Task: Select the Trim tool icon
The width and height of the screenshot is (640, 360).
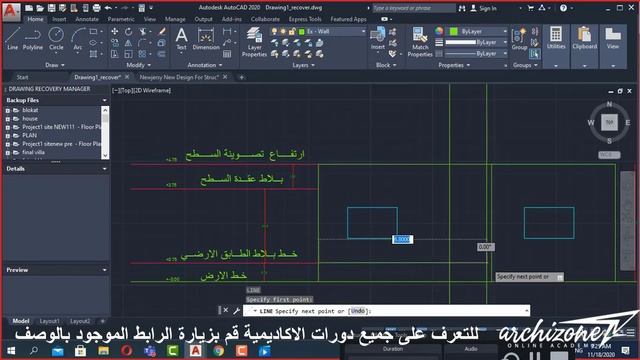Action: point(142,31)
